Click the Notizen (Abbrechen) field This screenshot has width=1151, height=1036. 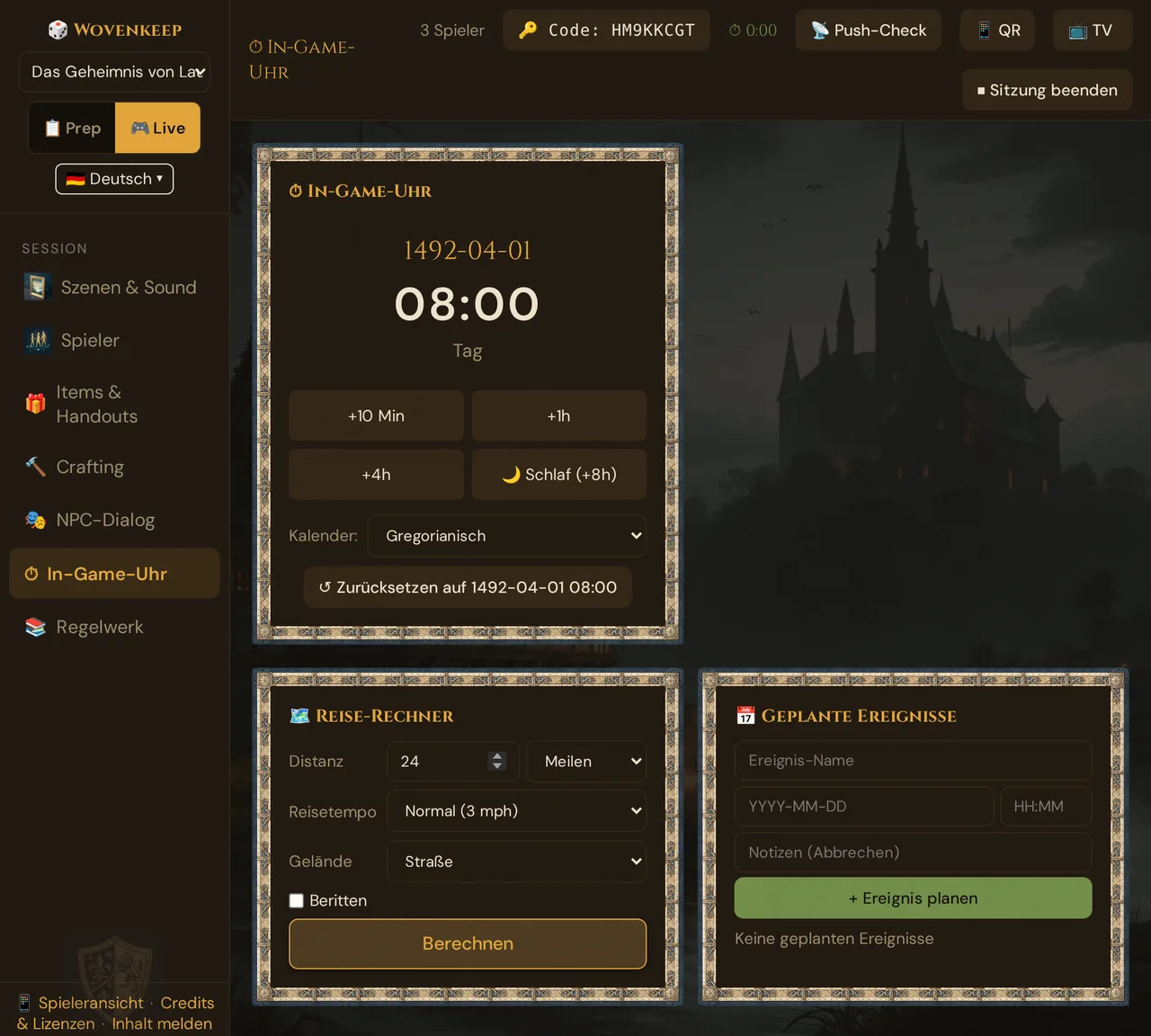(x=913, y=853)
